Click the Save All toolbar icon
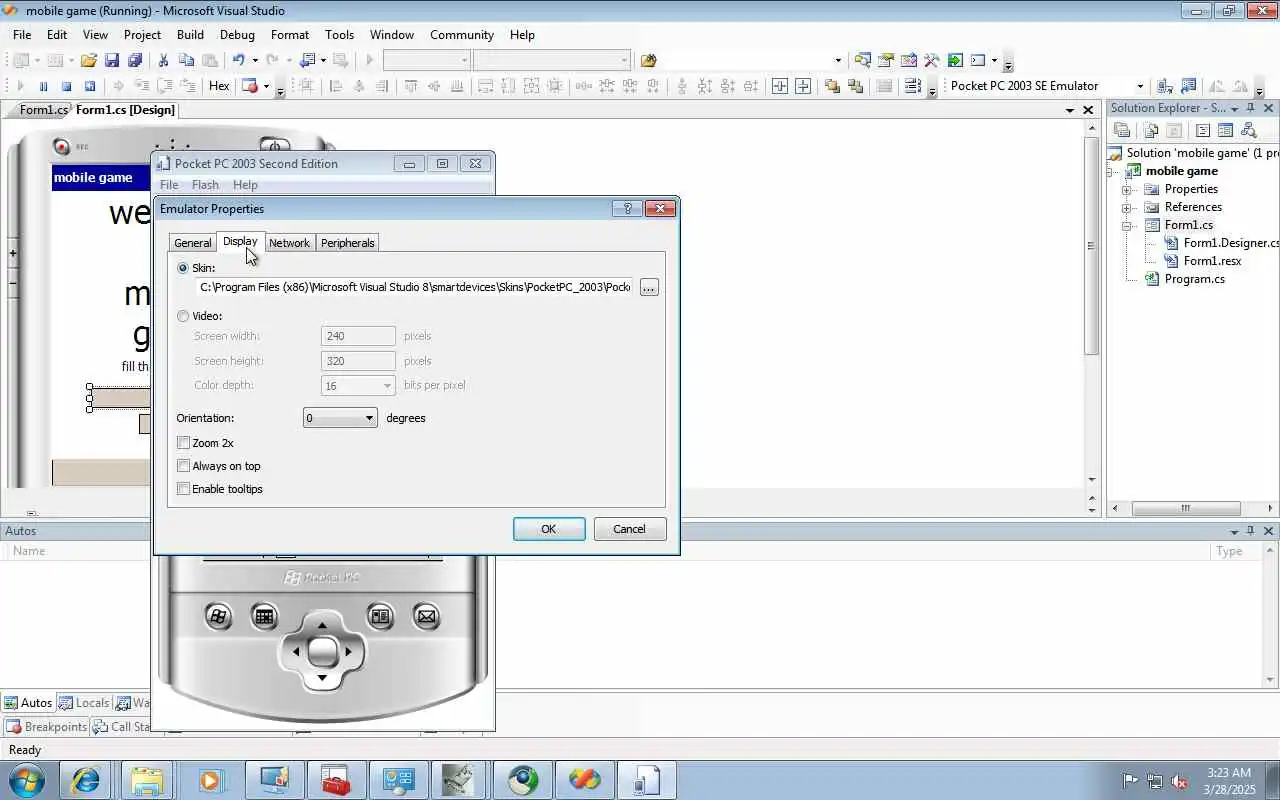The width and height of the screenshot is (1280, 800). click(x=135, y=60)
